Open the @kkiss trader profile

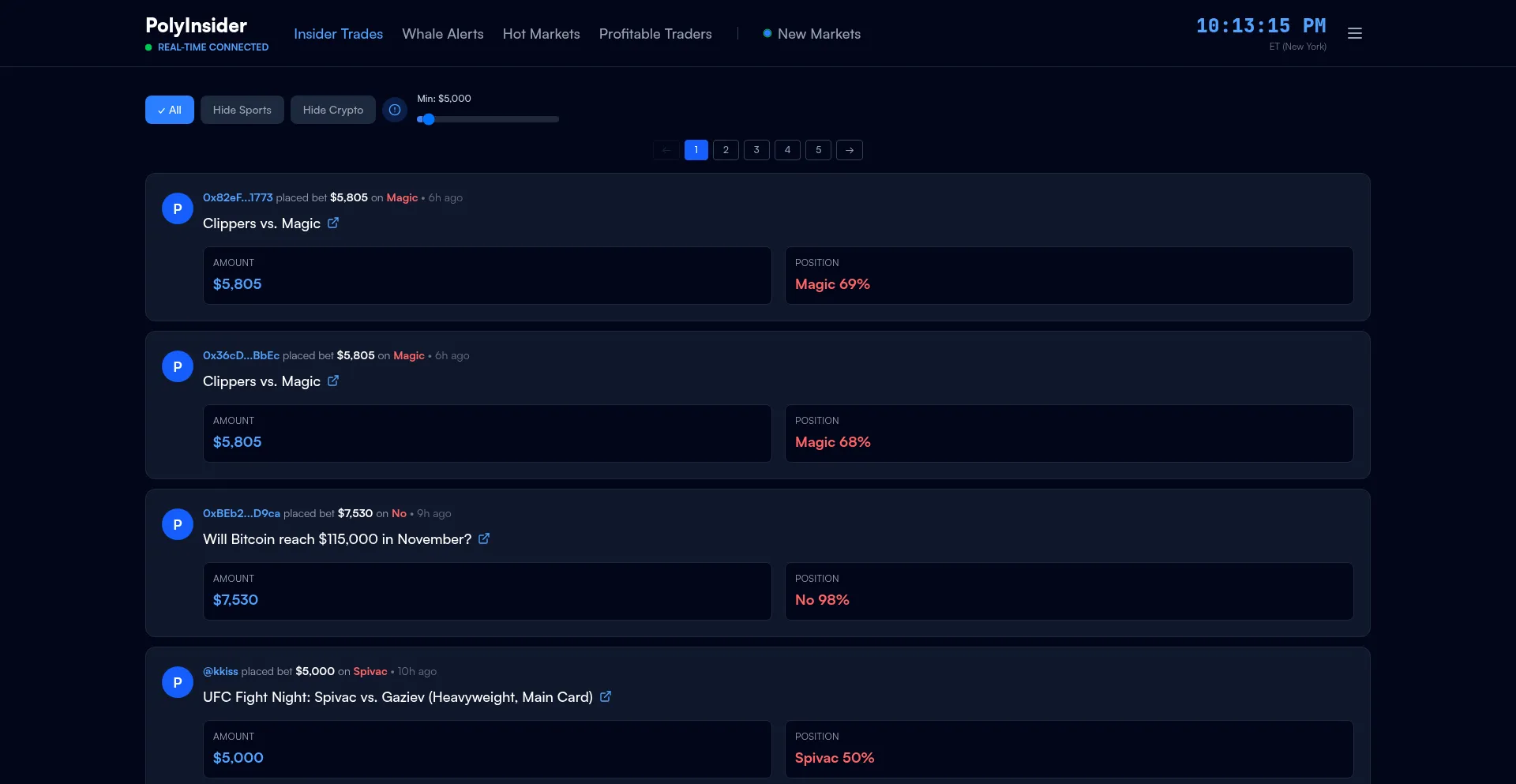[220, 671]
